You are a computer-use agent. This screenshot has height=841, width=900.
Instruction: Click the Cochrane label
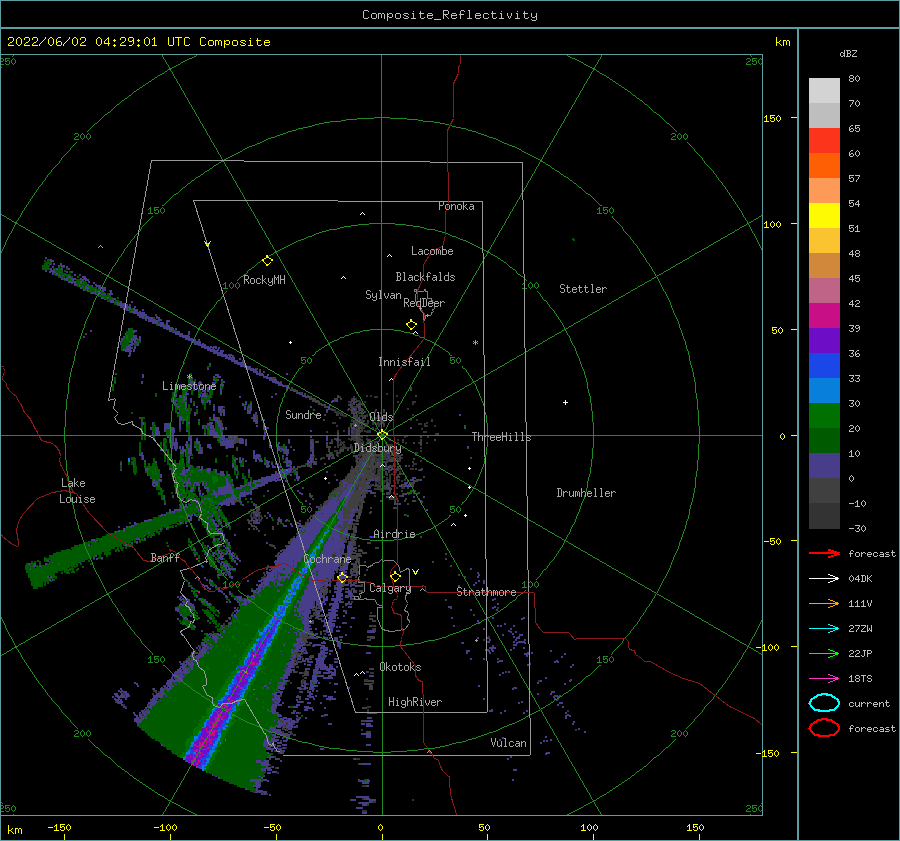(x=327, y=559)
